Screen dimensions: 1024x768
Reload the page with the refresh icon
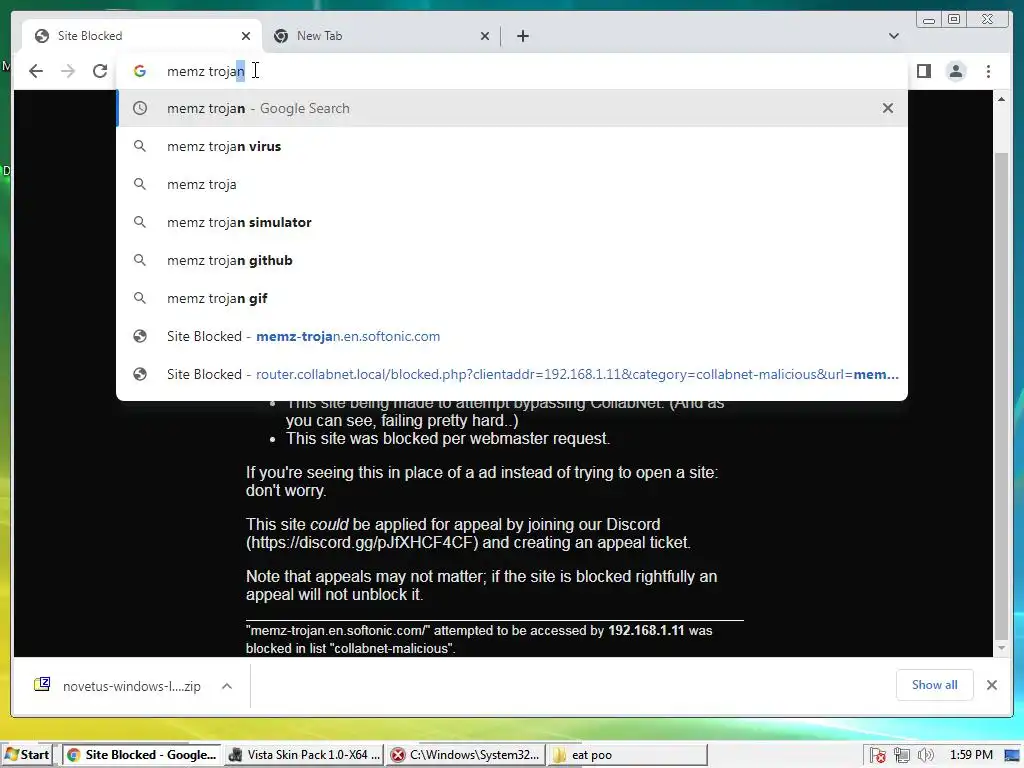pos(100,71)
